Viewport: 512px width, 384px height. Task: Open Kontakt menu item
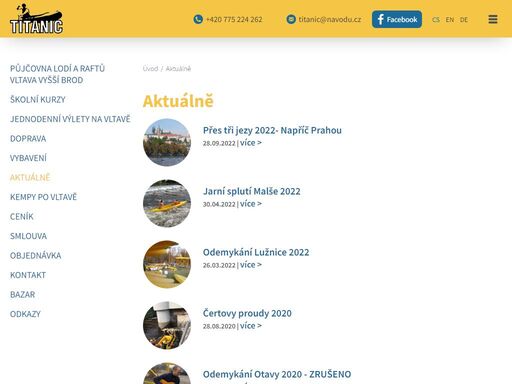[x=28, y=275]
